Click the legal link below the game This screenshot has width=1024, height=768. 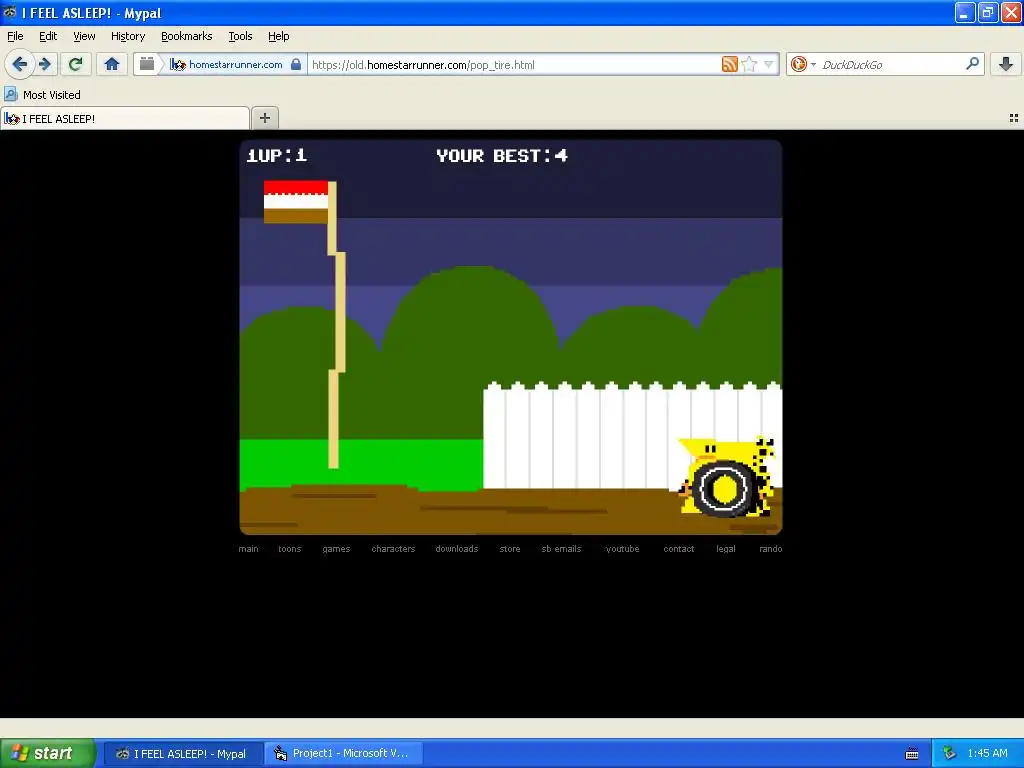point(726,549)
